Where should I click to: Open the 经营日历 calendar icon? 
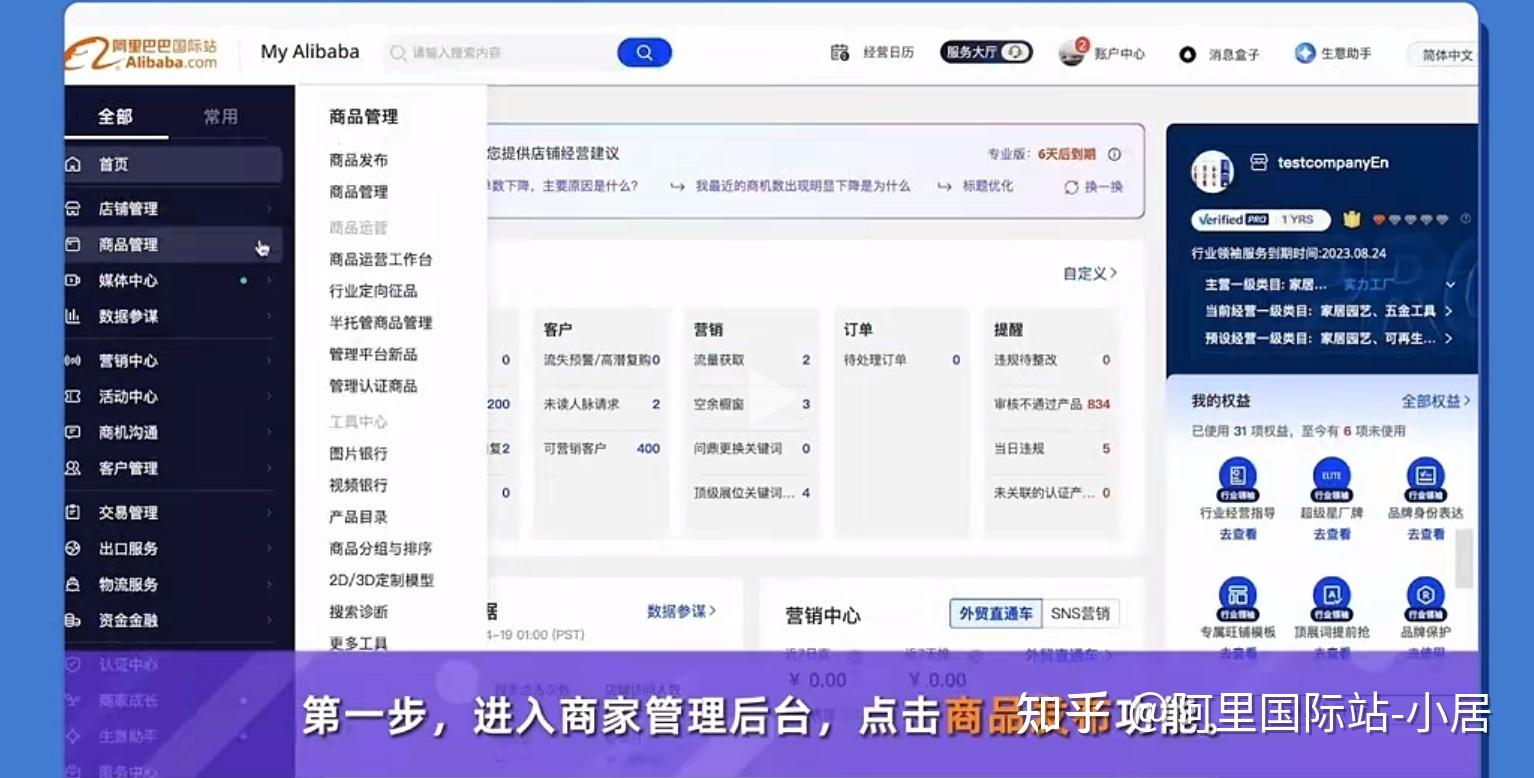click(839, 53)
